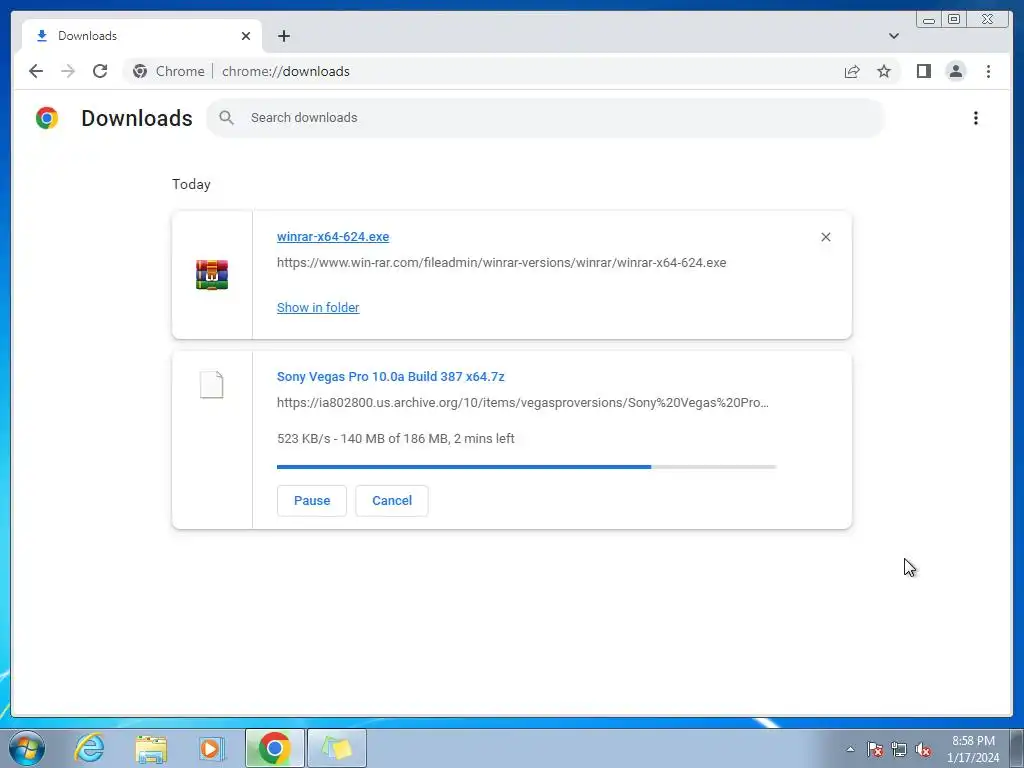The width and height of the screenshot is (1024, 768).
Task: Click the Today date heading
Action: point(191,184)
